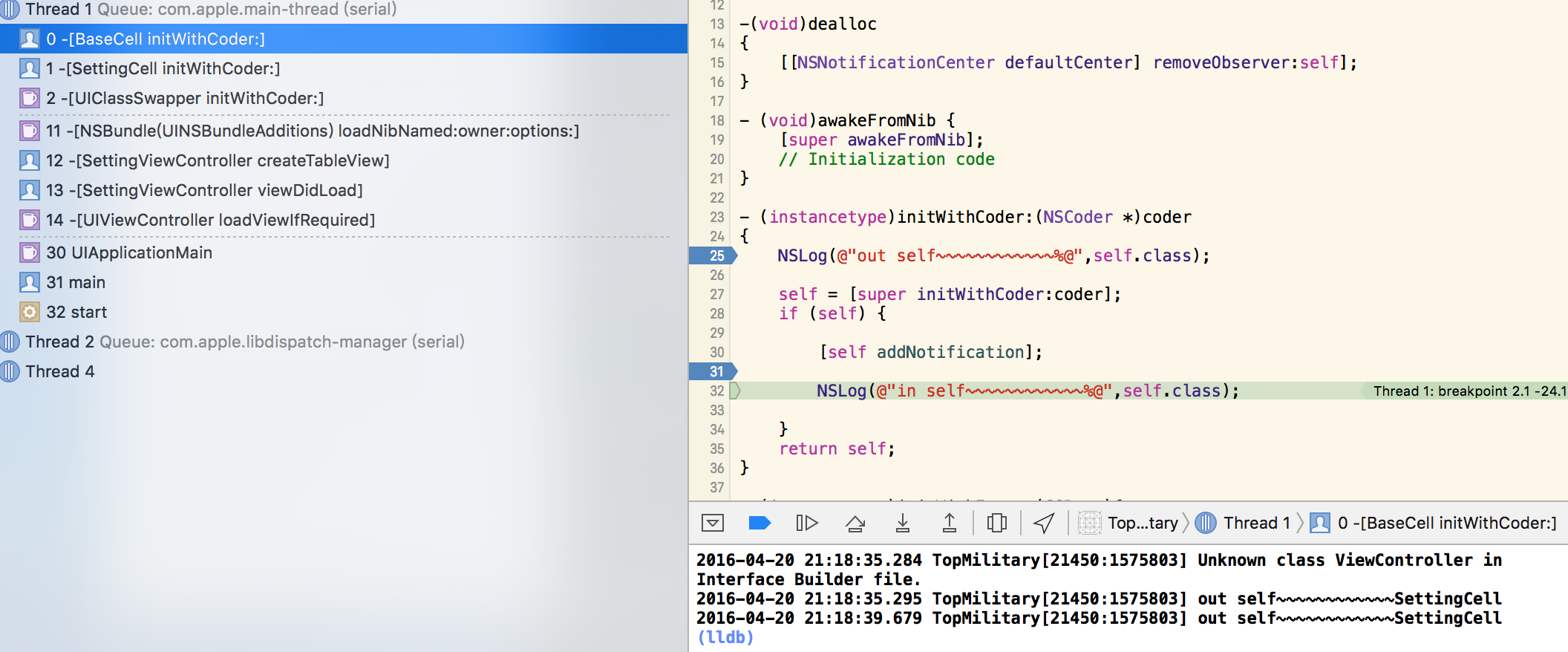Select stack frame 1 SettingCell initWithCoder
Viewport: 1568px width, 652px height.
(x=344, y=68)
